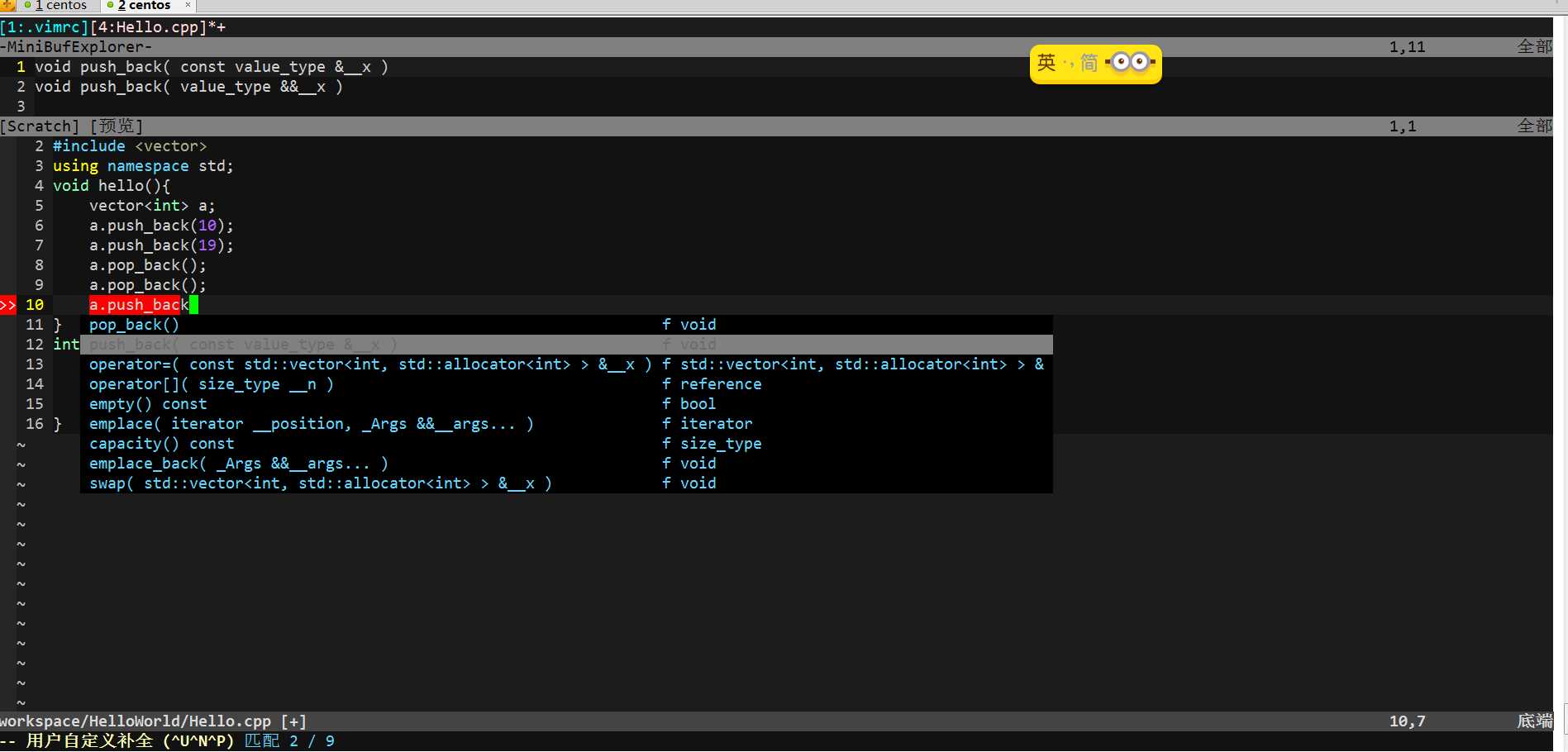Click highlighted 'a.push_back' text on line 10
Viewport: 1568px width, 752px height.
[x=139, y=305]
